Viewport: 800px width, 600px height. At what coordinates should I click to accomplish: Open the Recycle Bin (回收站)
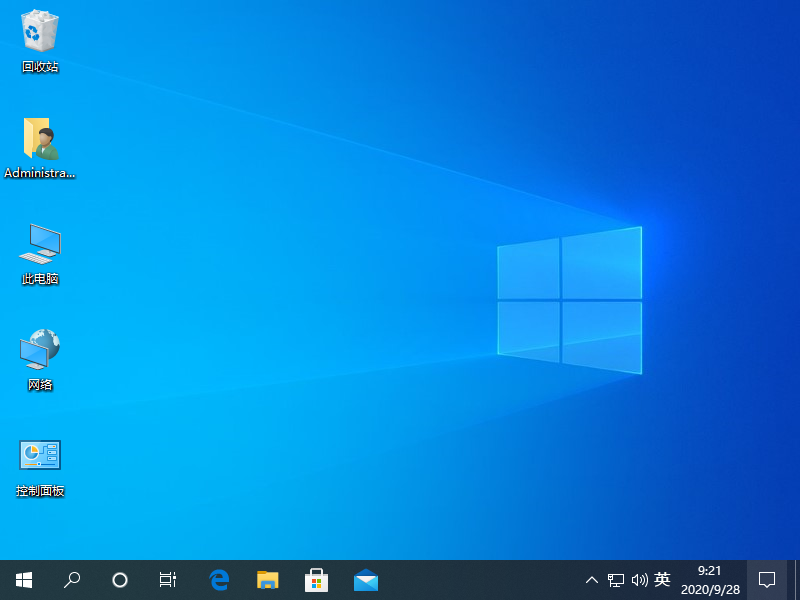click(40, 32)
